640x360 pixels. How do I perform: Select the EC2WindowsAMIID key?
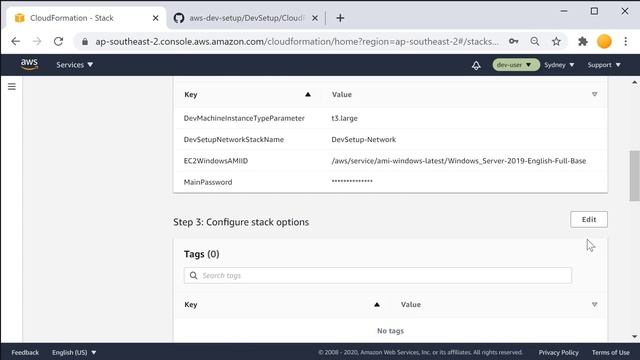(x=216, y=161)
